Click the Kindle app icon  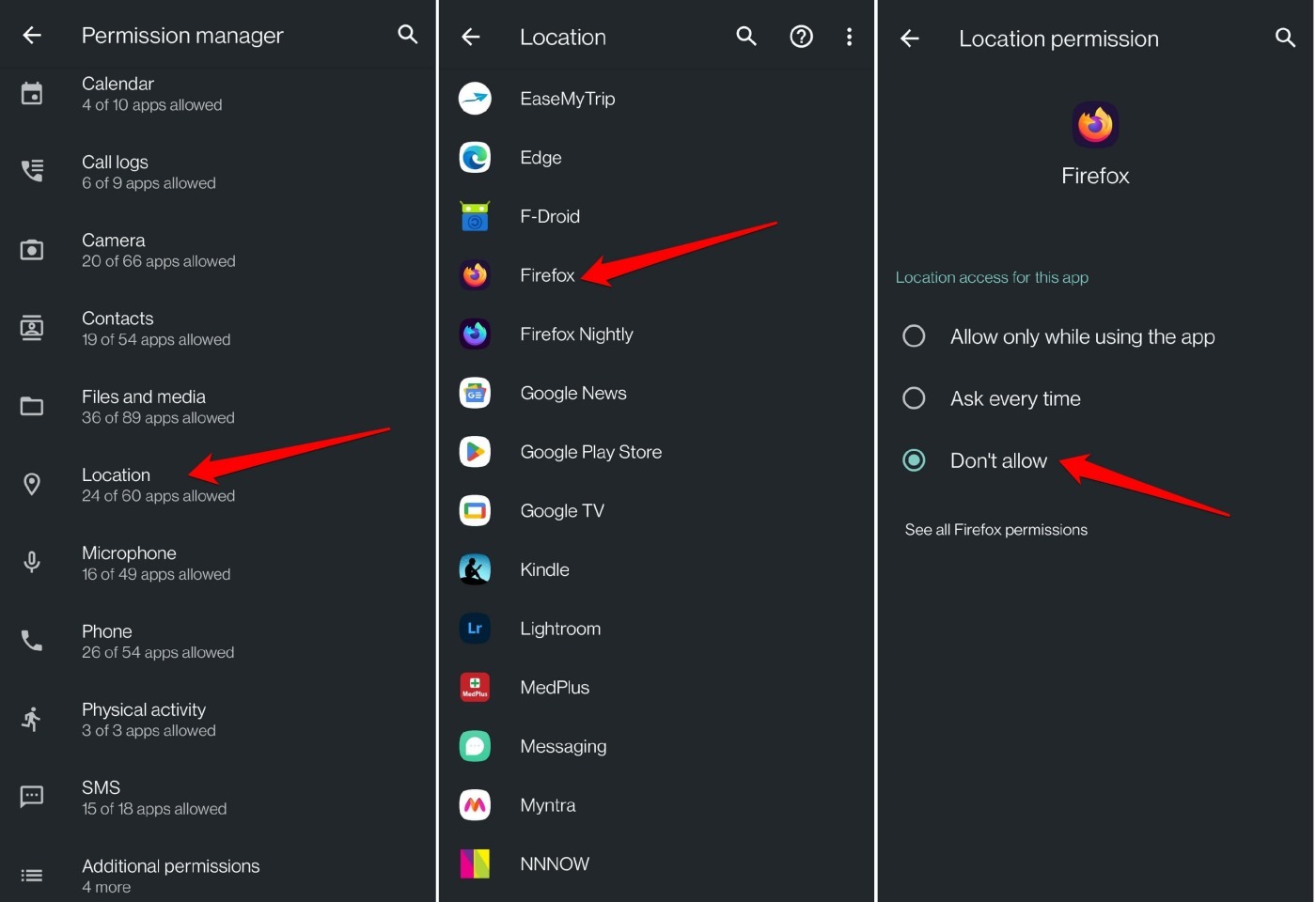(x=475, y=568)
